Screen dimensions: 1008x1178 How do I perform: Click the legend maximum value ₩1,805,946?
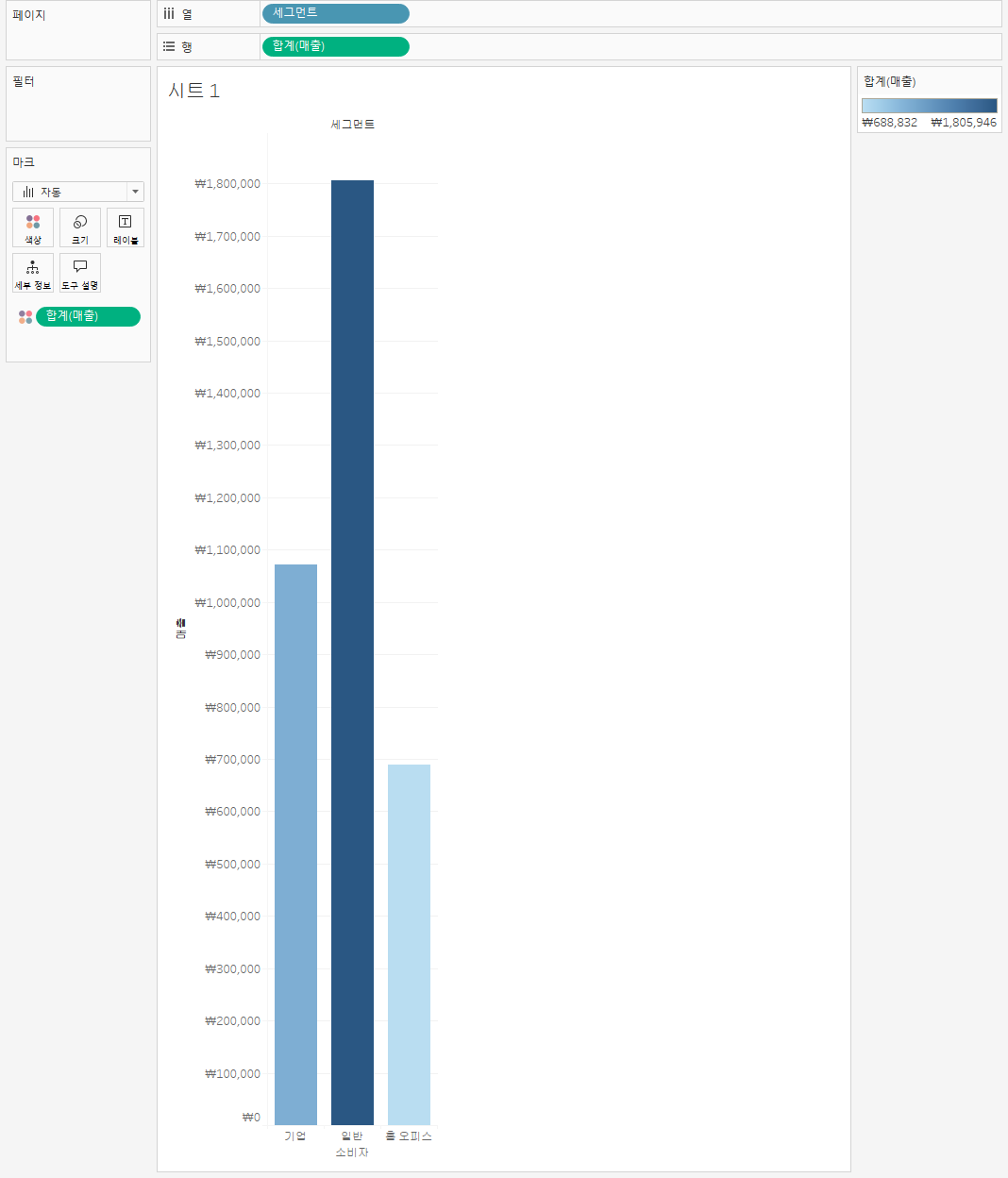[964, 123]
